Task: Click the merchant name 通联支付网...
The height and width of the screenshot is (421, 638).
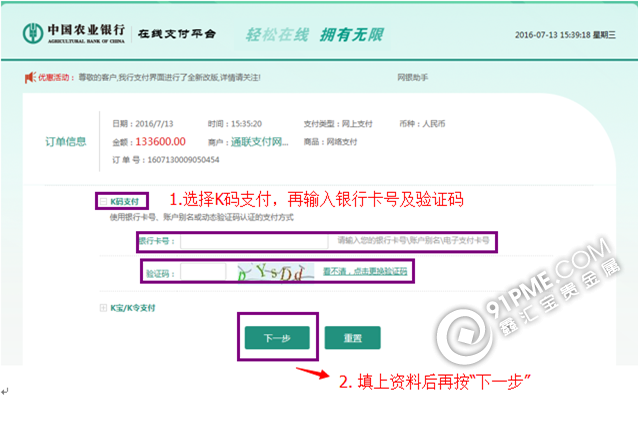Action: (260, 142)
